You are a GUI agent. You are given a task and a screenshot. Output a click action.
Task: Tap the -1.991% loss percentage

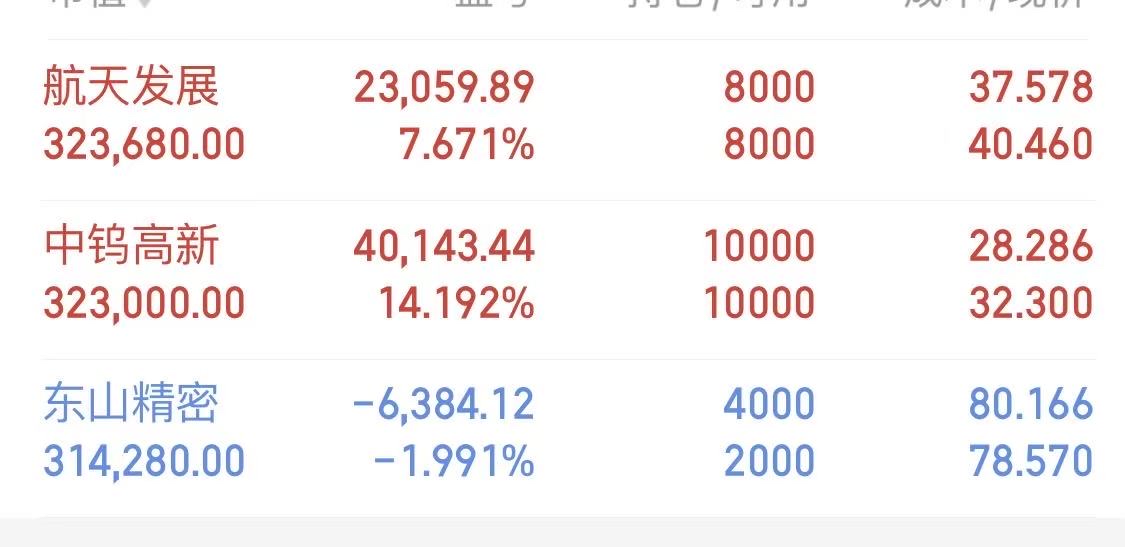(x=454, y=461)
